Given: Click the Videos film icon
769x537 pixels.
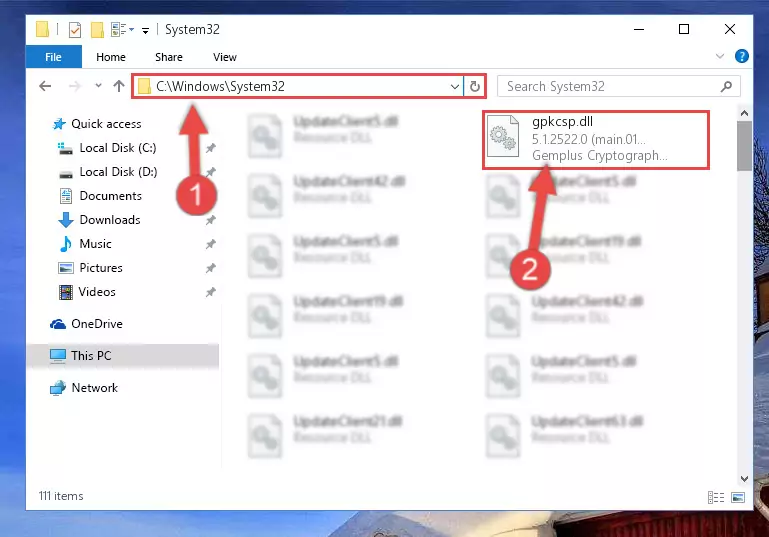Looking at the screenshot, I should click(x=65, y=292).
